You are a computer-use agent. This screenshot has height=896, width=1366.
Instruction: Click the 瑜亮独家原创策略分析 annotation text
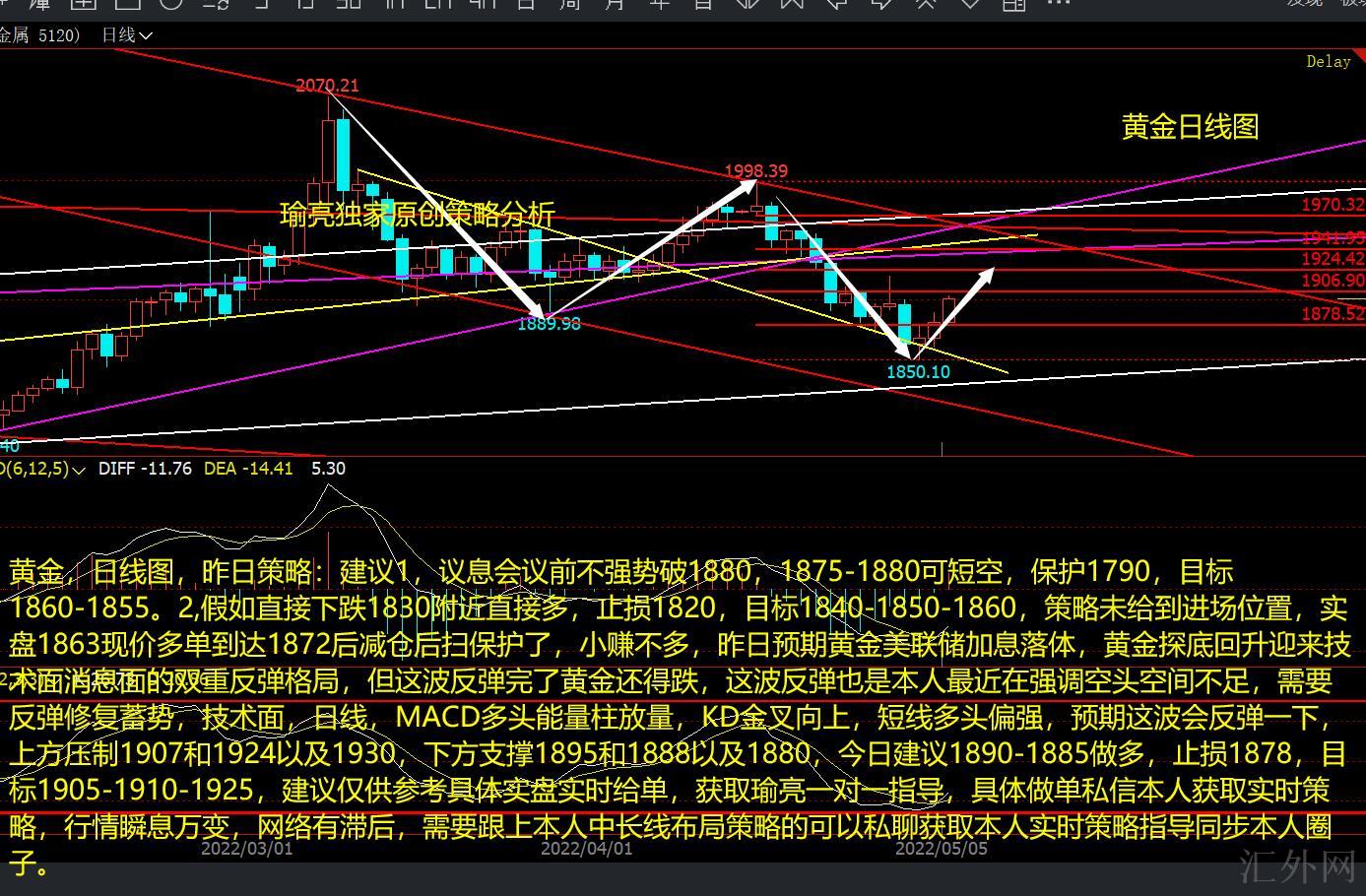coord(418,214)
